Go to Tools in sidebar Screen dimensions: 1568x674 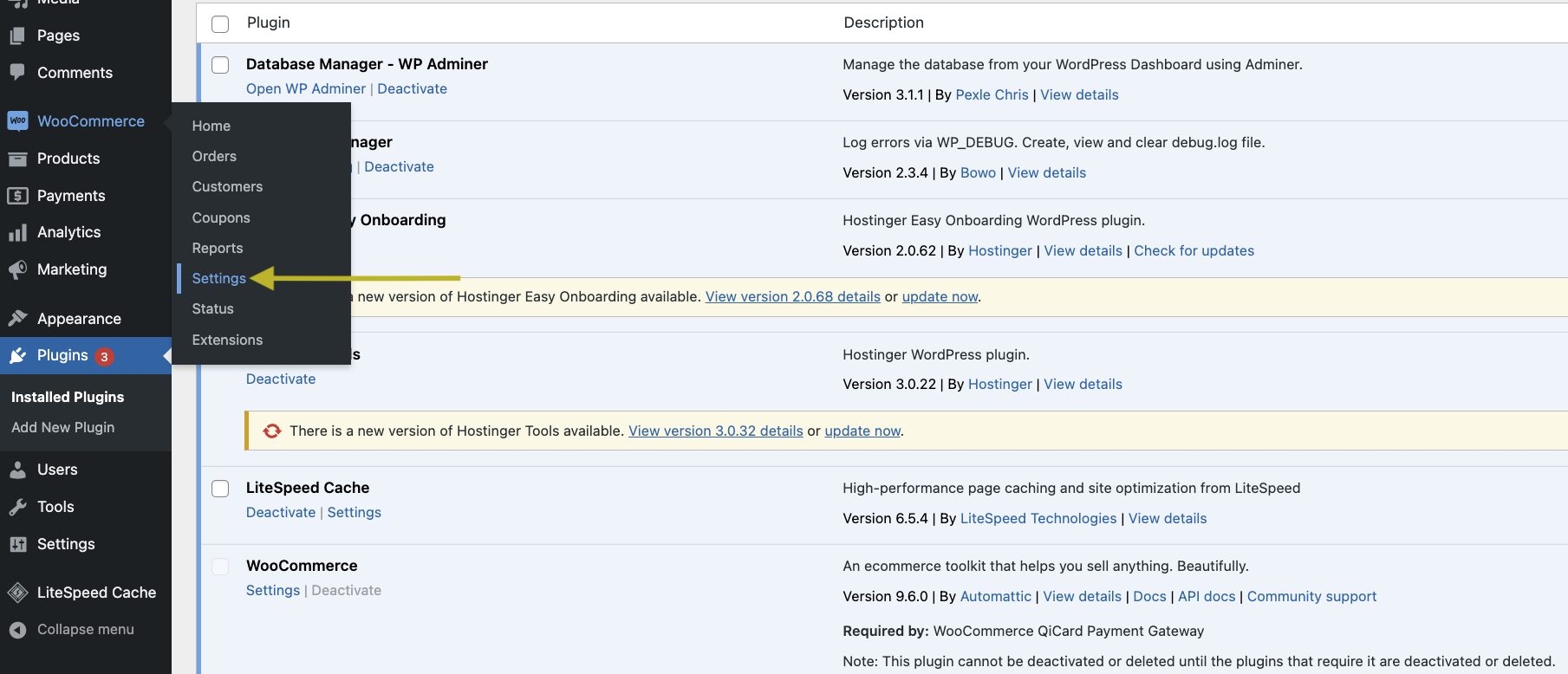[55, 507]
